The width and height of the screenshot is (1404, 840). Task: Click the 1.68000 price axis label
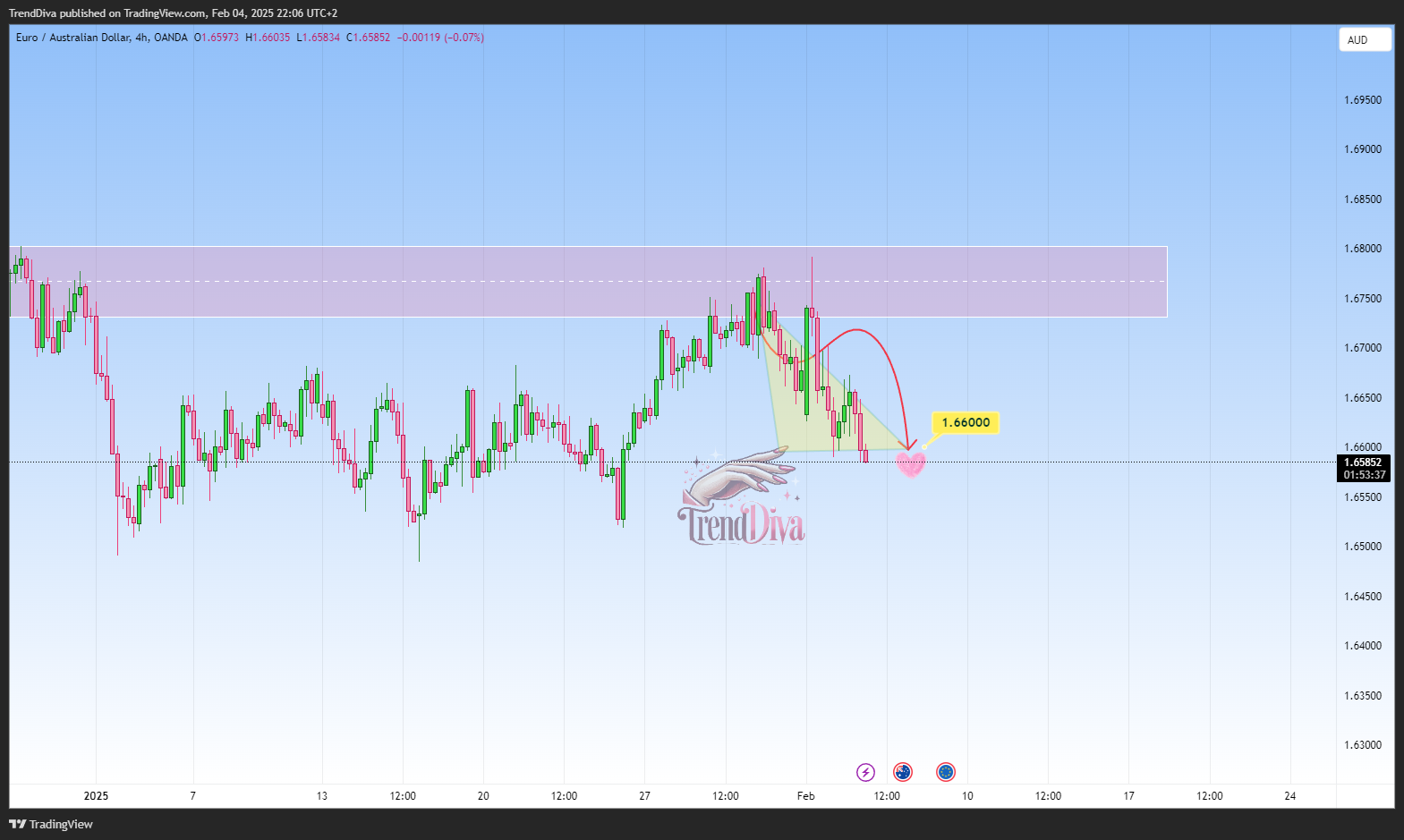[1363, 249]
